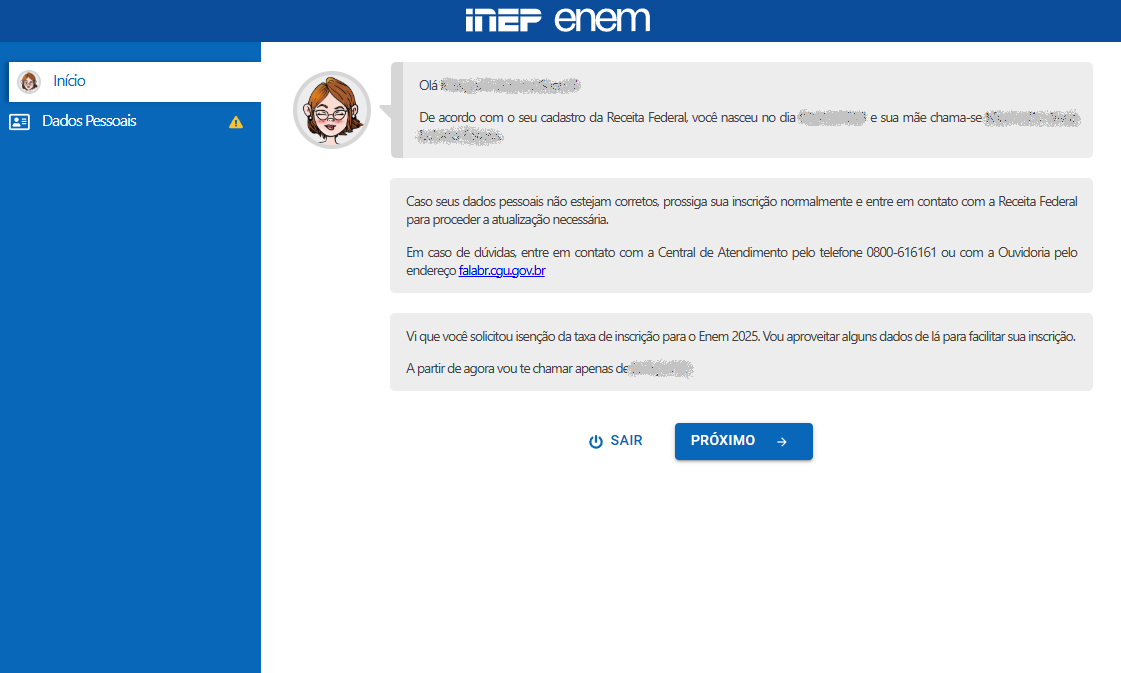Click the arrow icon inside PRÓXIMO button
This screenshot has width=1121, height=673.
pos(781,441)
